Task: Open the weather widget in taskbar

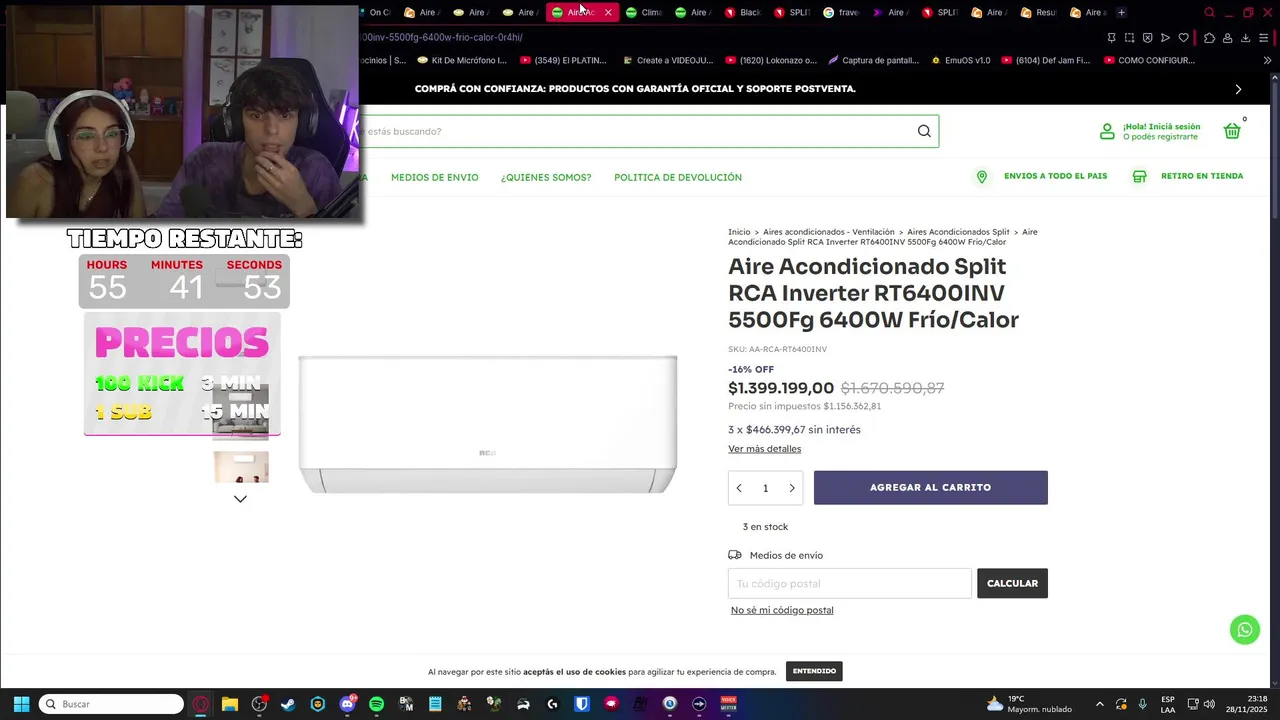Action: [x=1029, y=704]
